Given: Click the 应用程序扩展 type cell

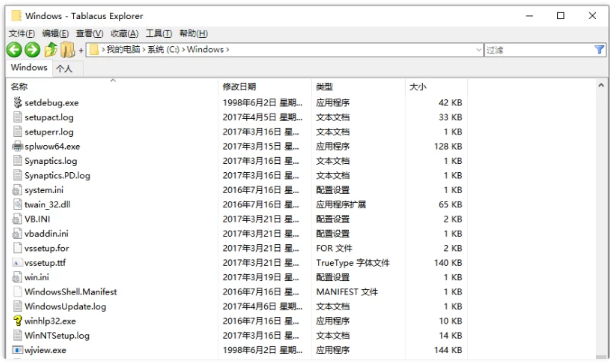Looking at the screenshot, I should click(341, 205).
